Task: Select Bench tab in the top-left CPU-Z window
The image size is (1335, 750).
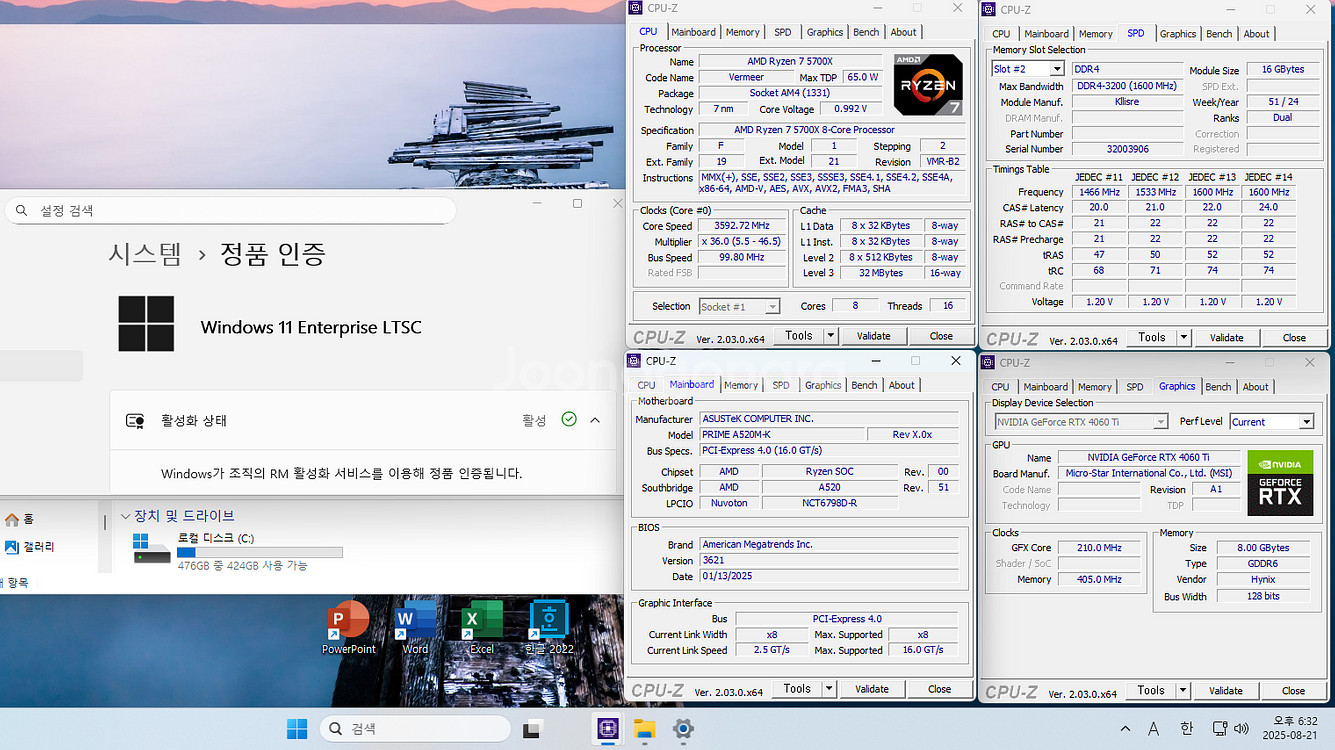Action: coord(867,32)
